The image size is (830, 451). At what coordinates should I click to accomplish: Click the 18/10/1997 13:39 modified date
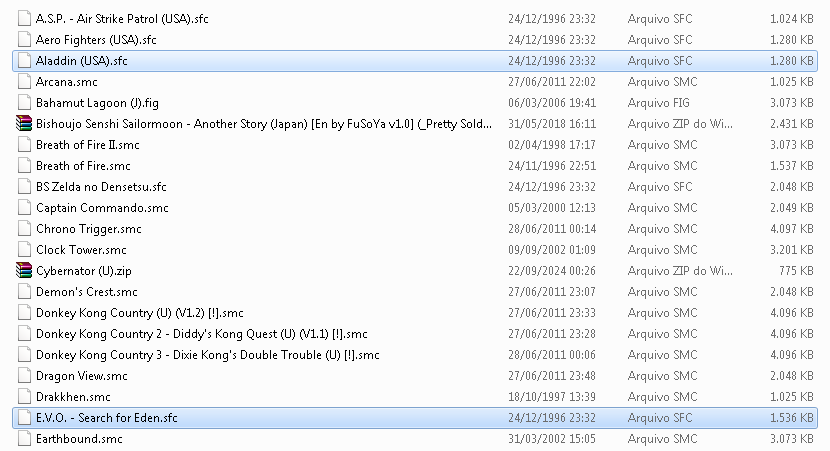pos(552,397)
